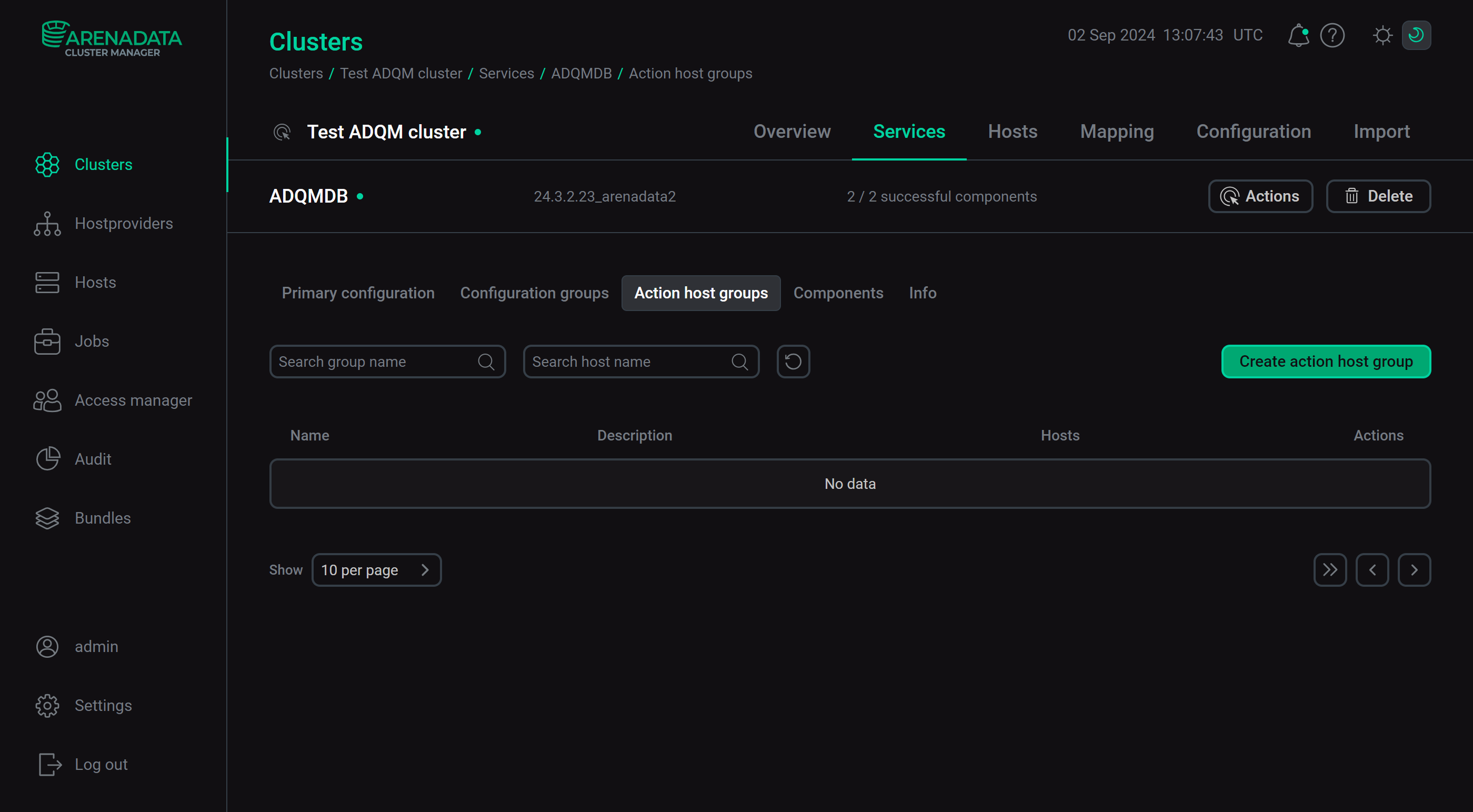1473x812 pixels.
Task: Click the UTC date and time display
Action: pyautogui.click(x=1165, y=35)
